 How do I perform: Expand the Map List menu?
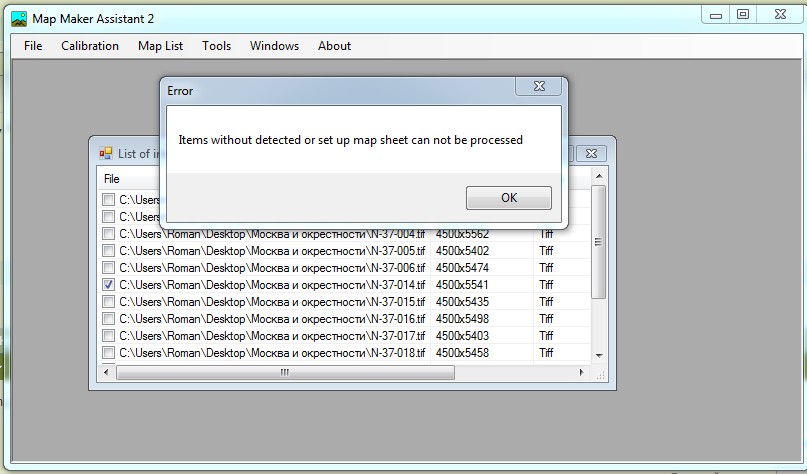click(160, 46)
